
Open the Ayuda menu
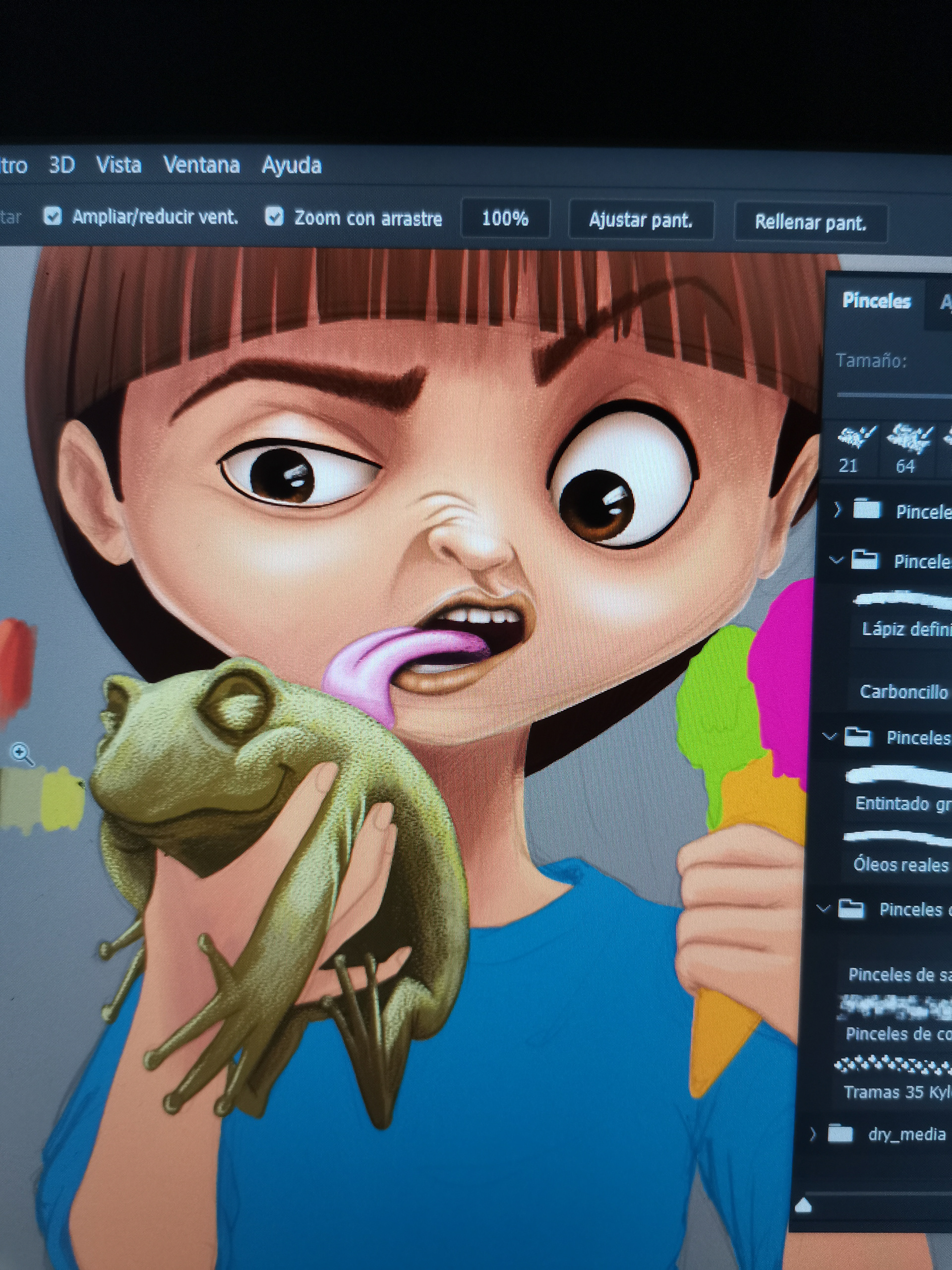(292, 165)
